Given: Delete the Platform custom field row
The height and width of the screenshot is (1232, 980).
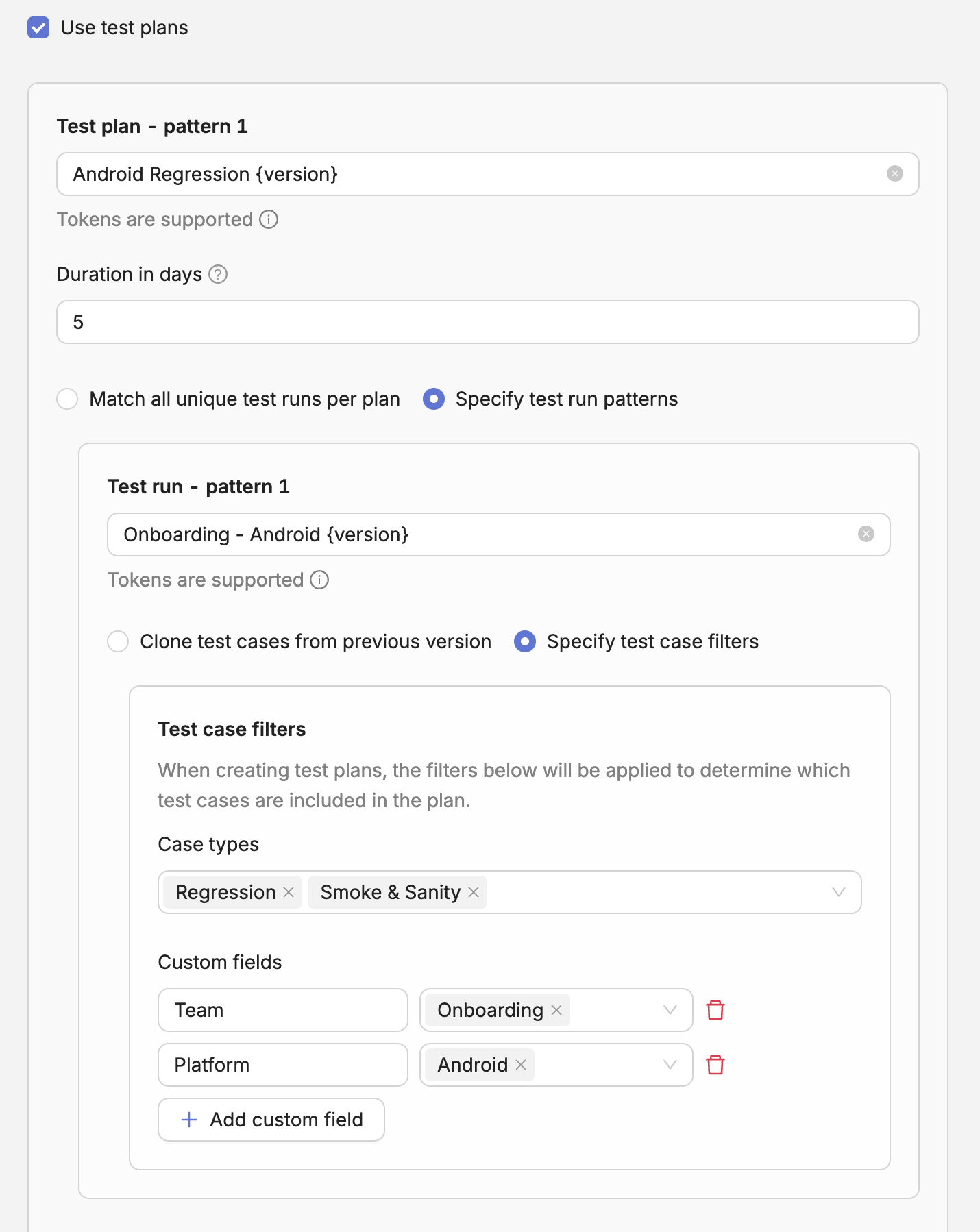Looking at the screenshot, I should click(715, 1065).
